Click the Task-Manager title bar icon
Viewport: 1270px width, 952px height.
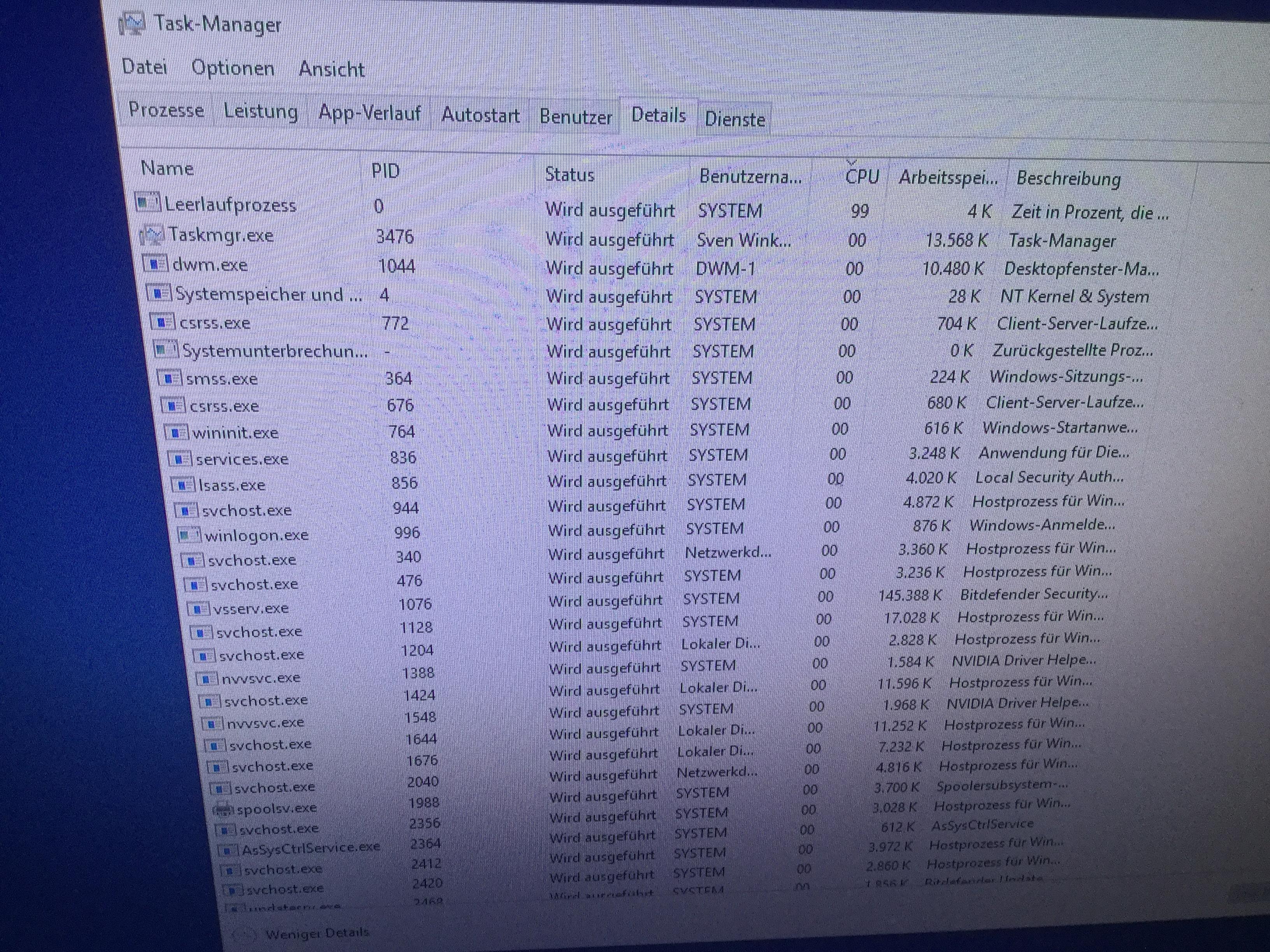pyautogui.click(x=133, y=24)
